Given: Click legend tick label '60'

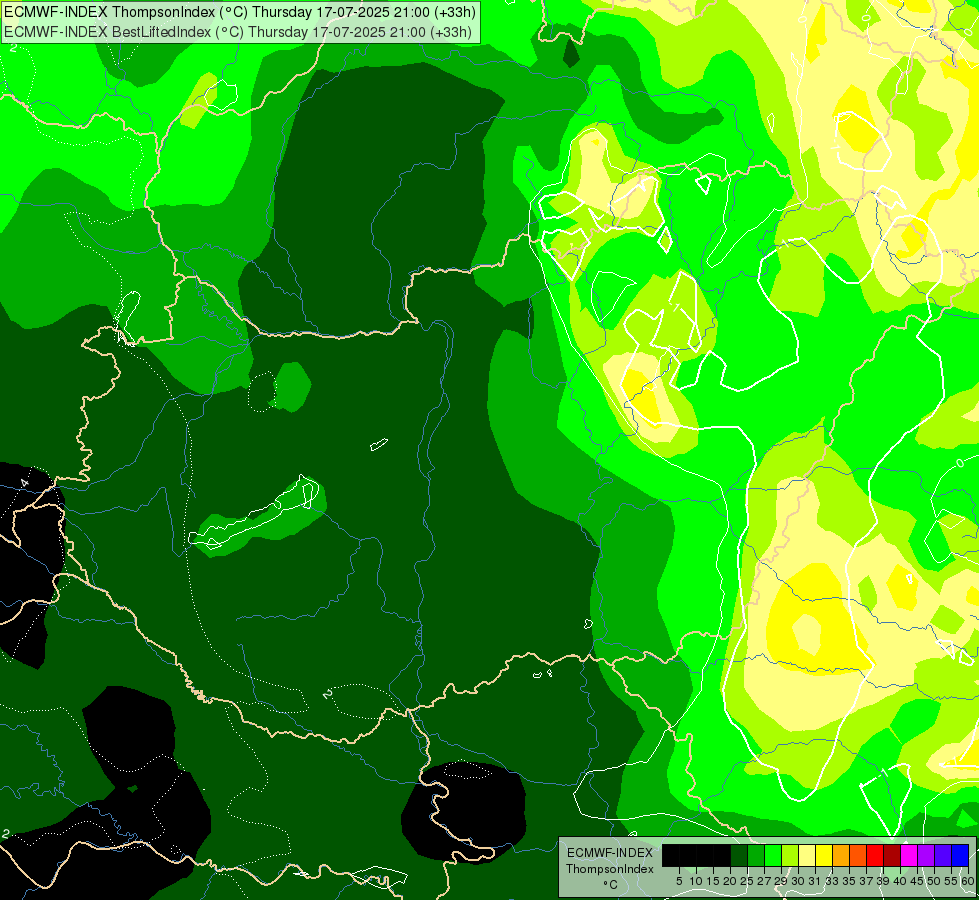Looking at the screenshot, I should tap(967, 881).
